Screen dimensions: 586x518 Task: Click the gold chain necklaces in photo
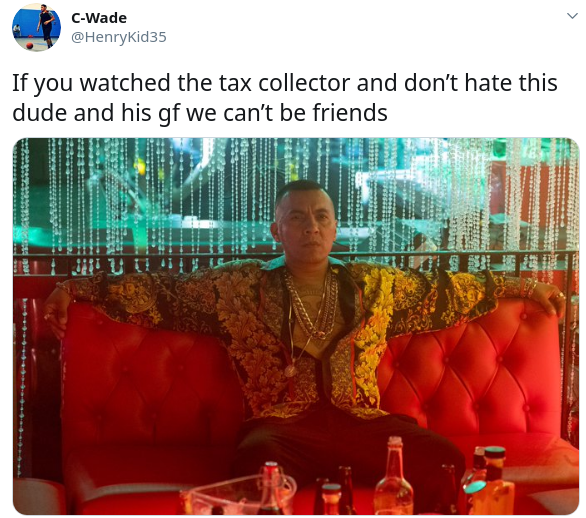310,305
